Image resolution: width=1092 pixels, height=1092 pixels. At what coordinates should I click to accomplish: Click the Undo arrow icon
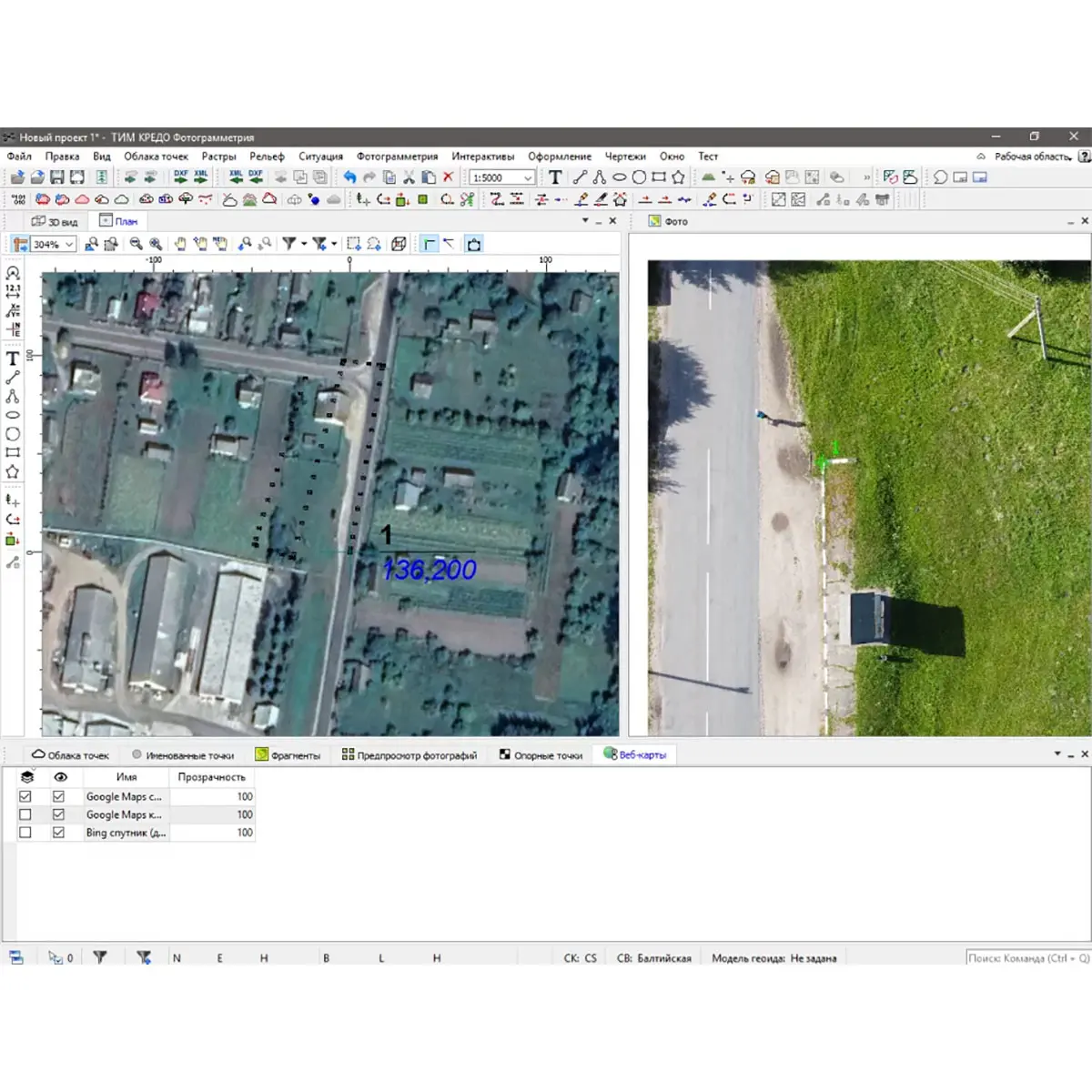pos(349,177)
